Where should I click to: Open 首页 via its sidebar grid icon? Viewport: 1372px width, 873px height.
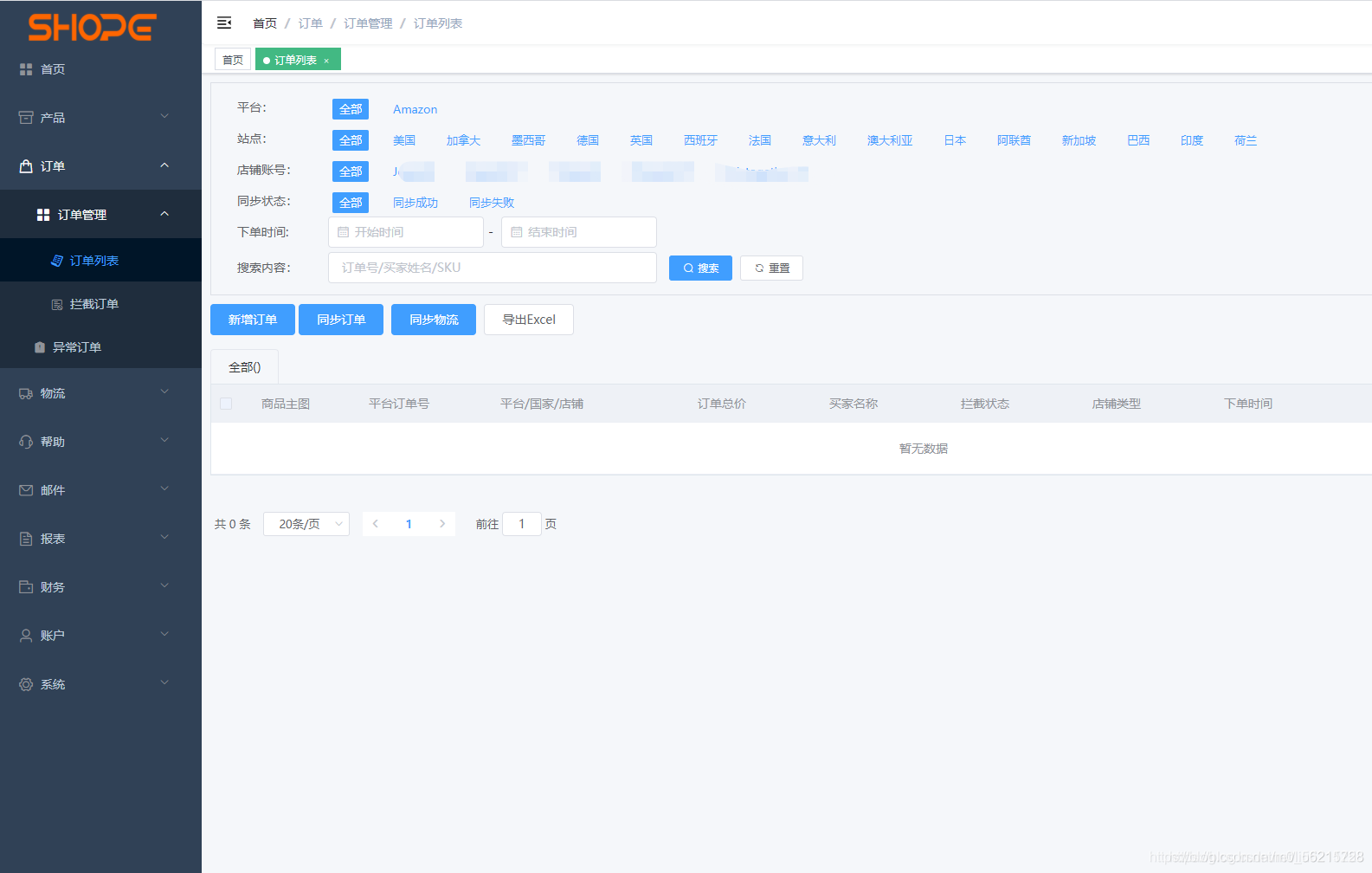tap(26, 69)
